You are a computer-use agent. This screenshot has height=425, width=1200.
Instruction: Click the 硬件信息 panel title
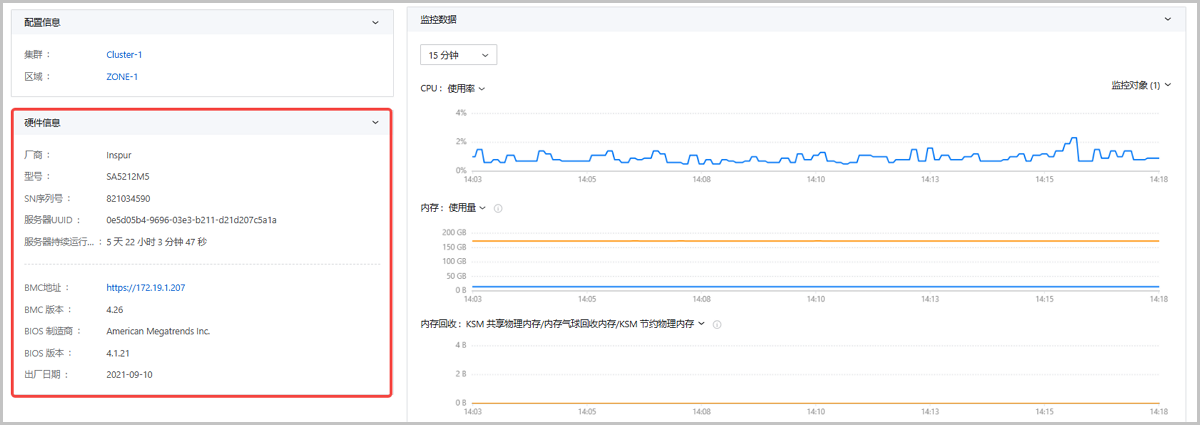tap(42, 123)
